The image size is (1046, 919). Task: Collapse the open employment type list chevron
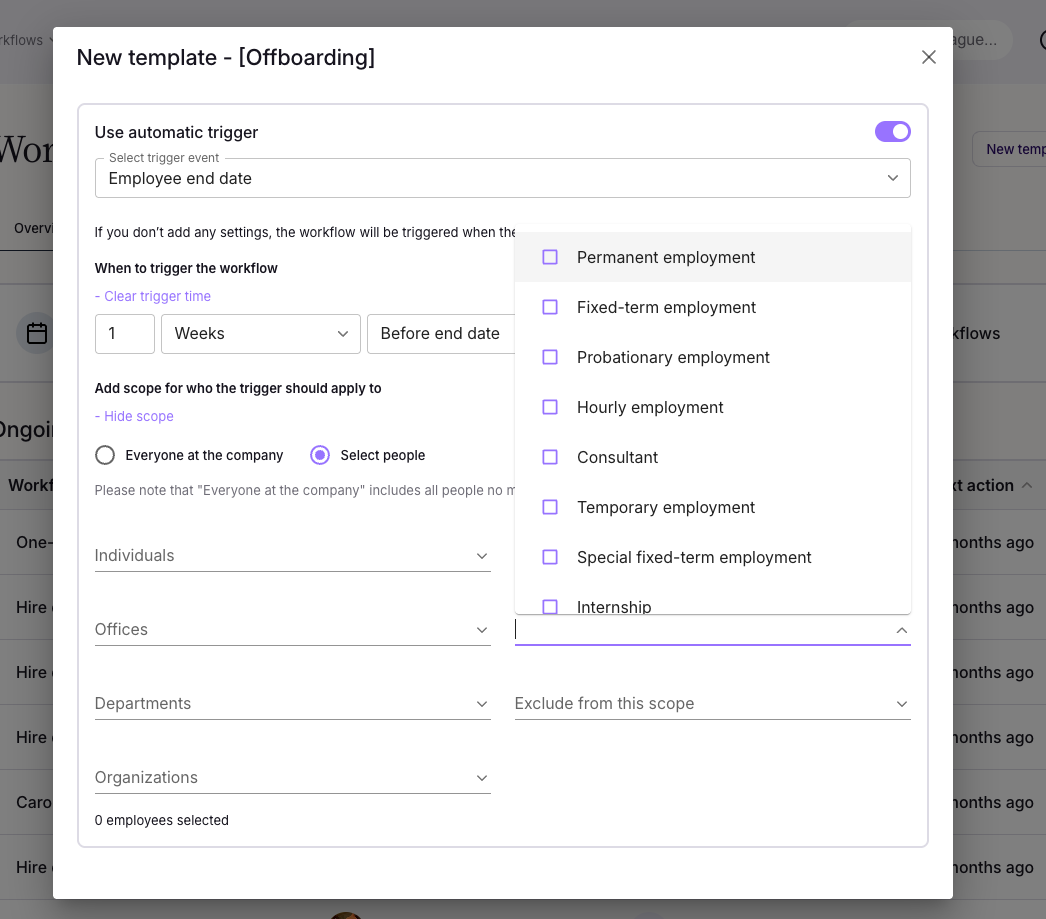click(901, 630)
